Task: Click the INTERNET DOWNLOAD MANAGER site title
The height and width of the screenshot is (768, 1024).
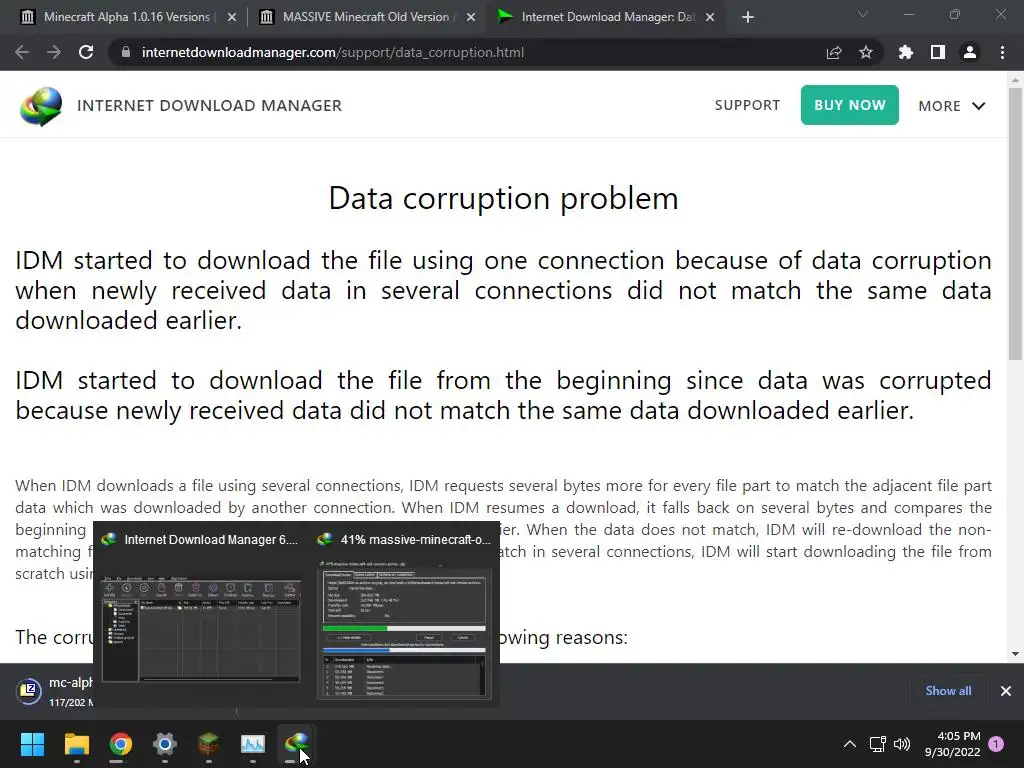Action: pos(210,106)
